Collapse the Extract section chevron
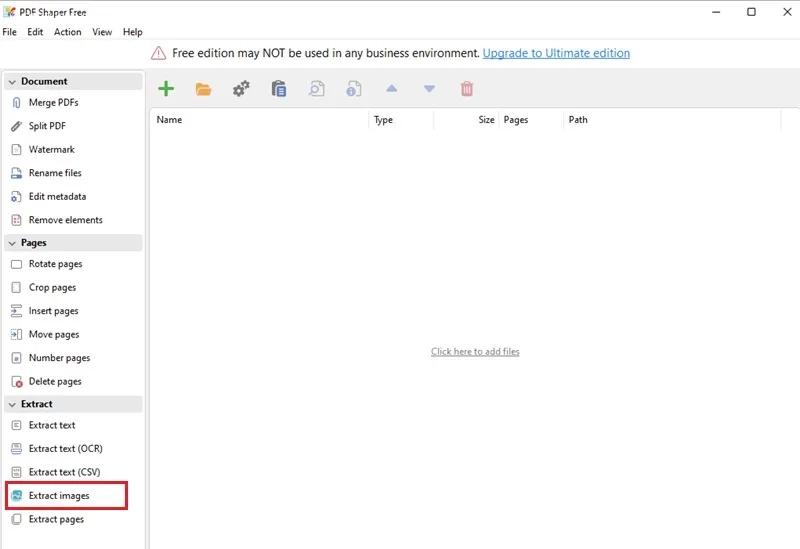Image resolution: width=800 pixels, height=549 pixels. pyautogui.click(x=12, y=405)
